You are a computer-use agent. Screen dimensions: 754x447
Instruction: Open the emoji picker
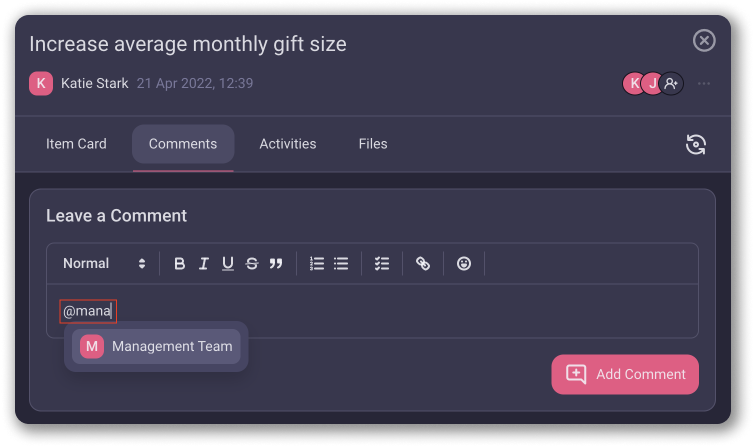(x=464, y=264)
